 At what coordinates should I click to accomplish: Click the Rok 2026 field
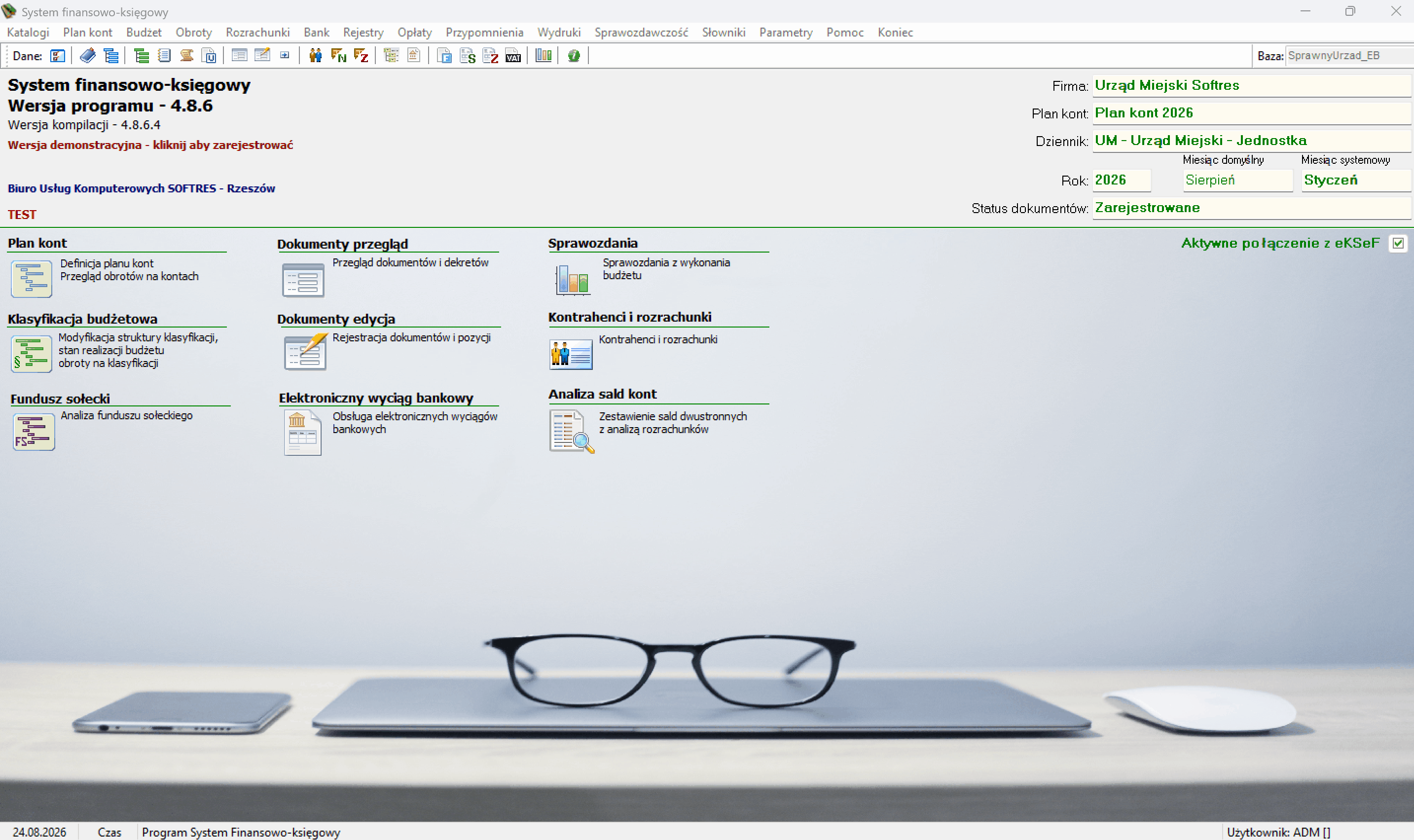click(1122, 180)
